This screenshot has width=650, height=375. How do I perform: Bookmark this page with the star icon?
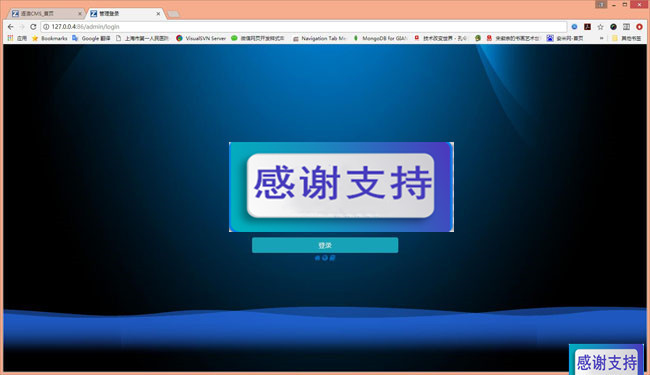tap(600, 27)
